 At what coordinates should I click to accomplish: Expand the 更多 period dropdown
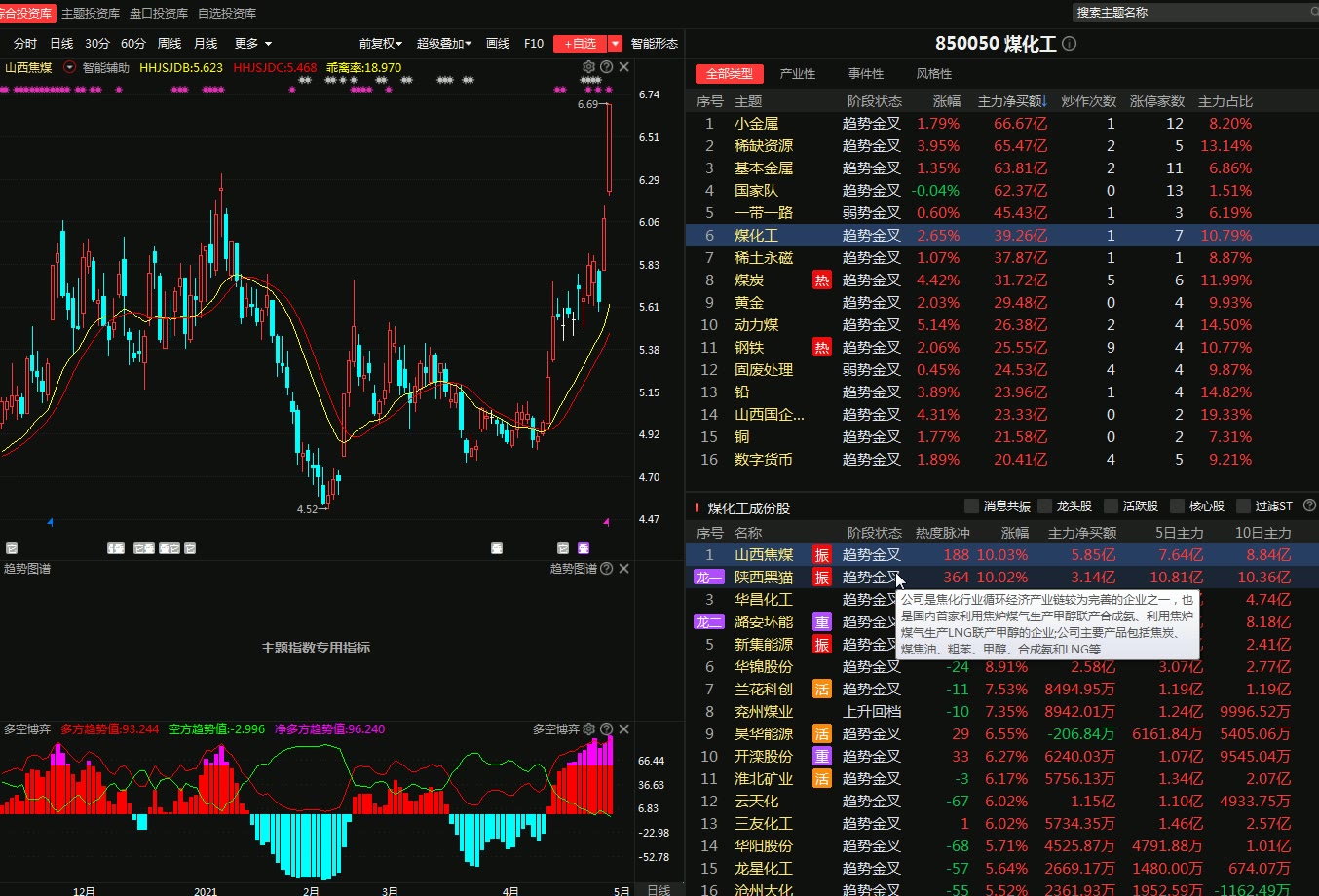[x=252, y=44]
